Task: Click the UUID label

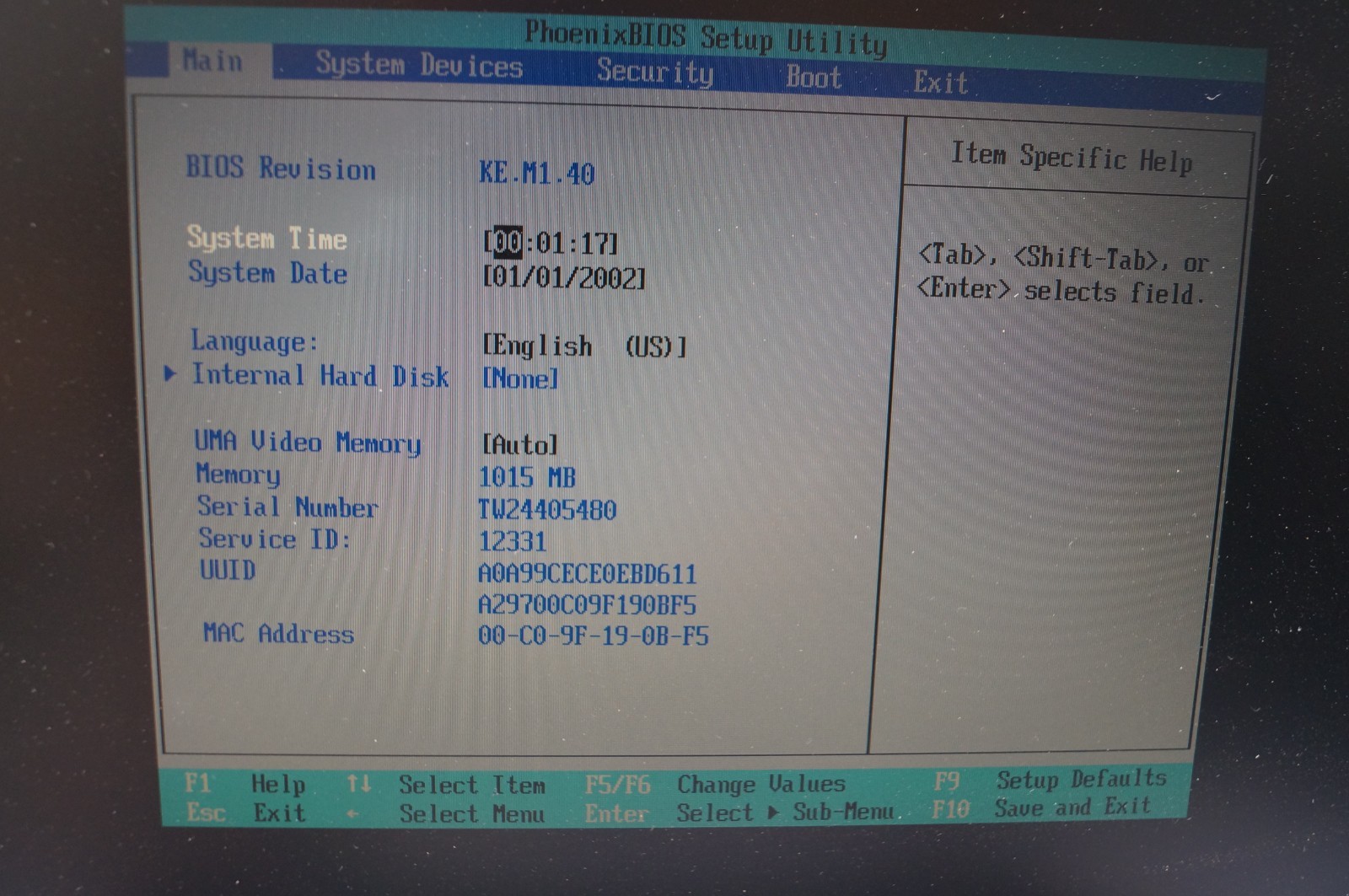Action: [228, 571]
